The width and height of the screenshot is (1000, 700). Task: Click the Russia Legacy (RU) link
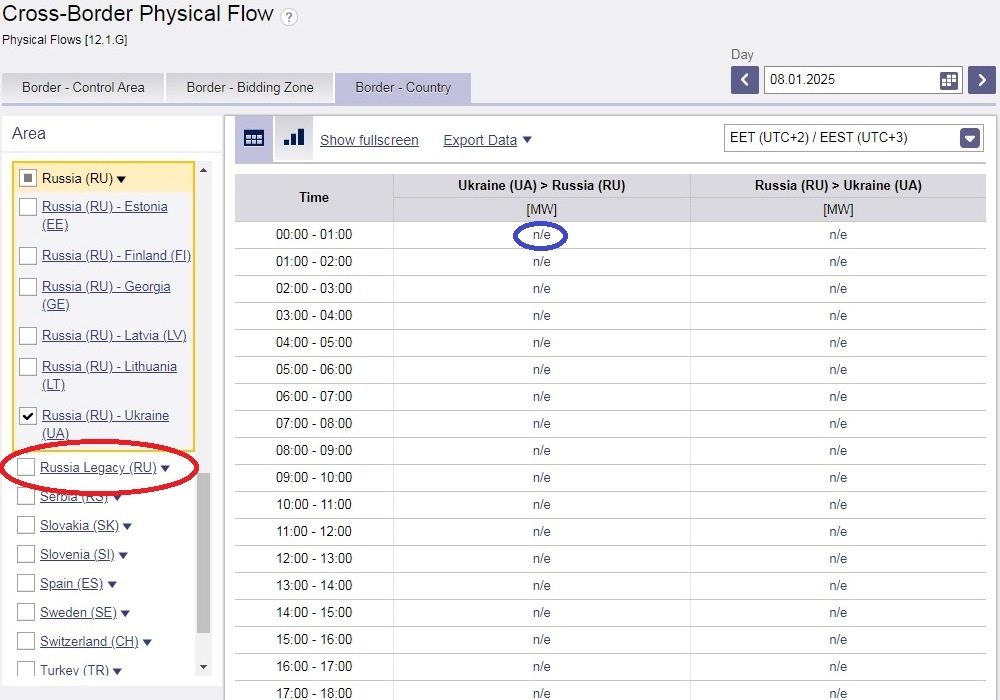pos(98,467)
